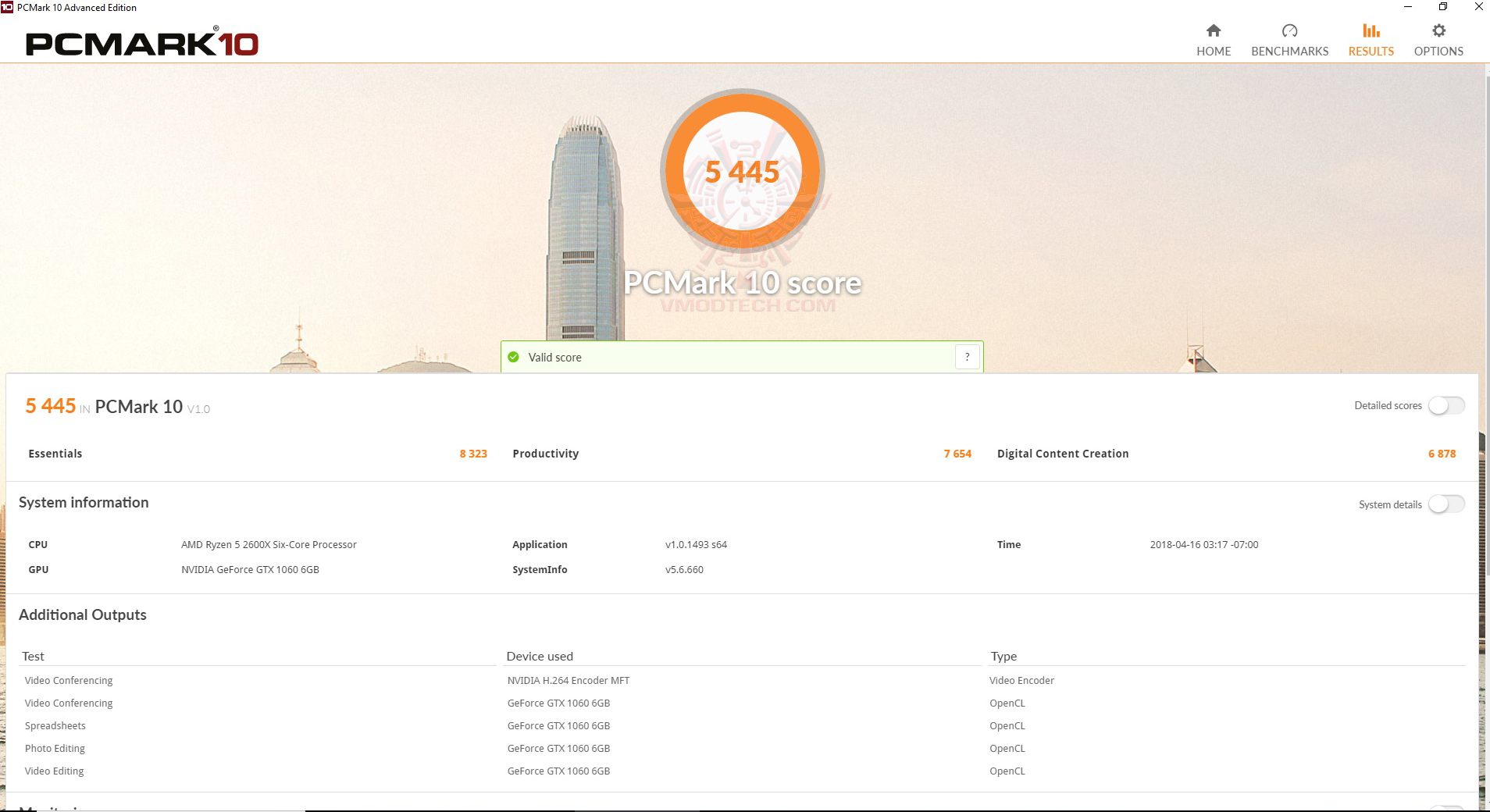This screenshot has width=1490, height=812.
Task: Toggle the System details switch
Action: (1446, 504)
